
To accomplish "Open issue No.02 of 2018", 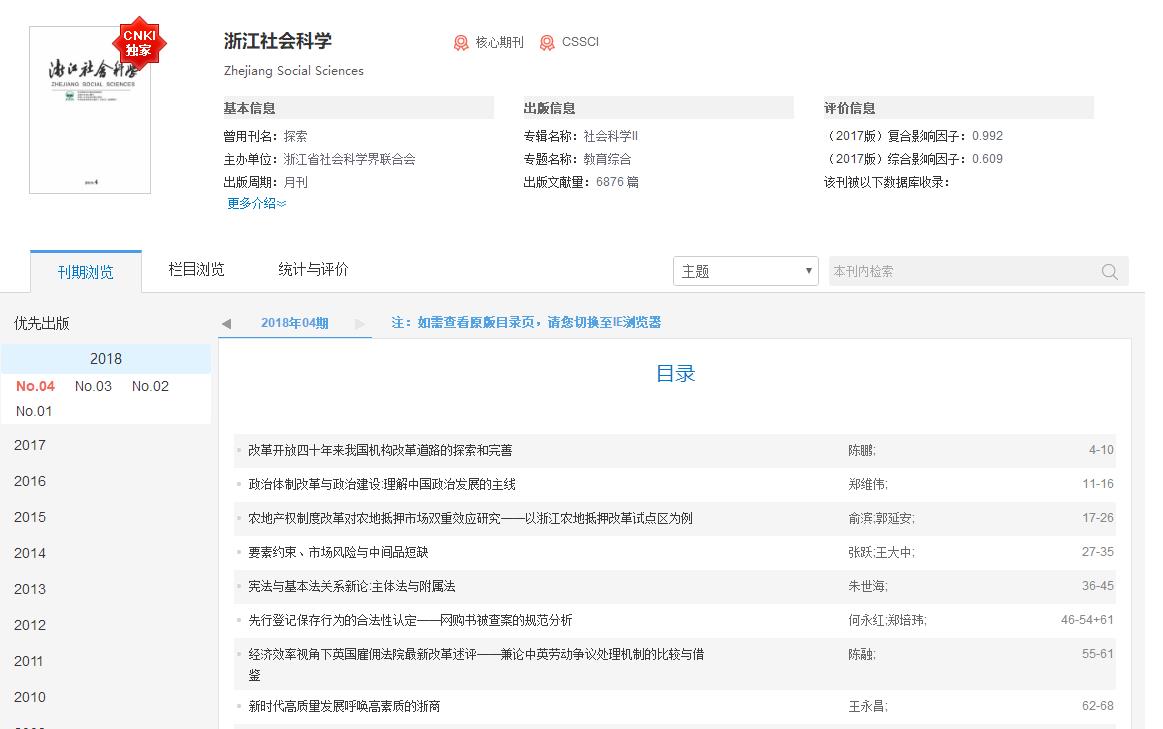I will click(150, 386).
